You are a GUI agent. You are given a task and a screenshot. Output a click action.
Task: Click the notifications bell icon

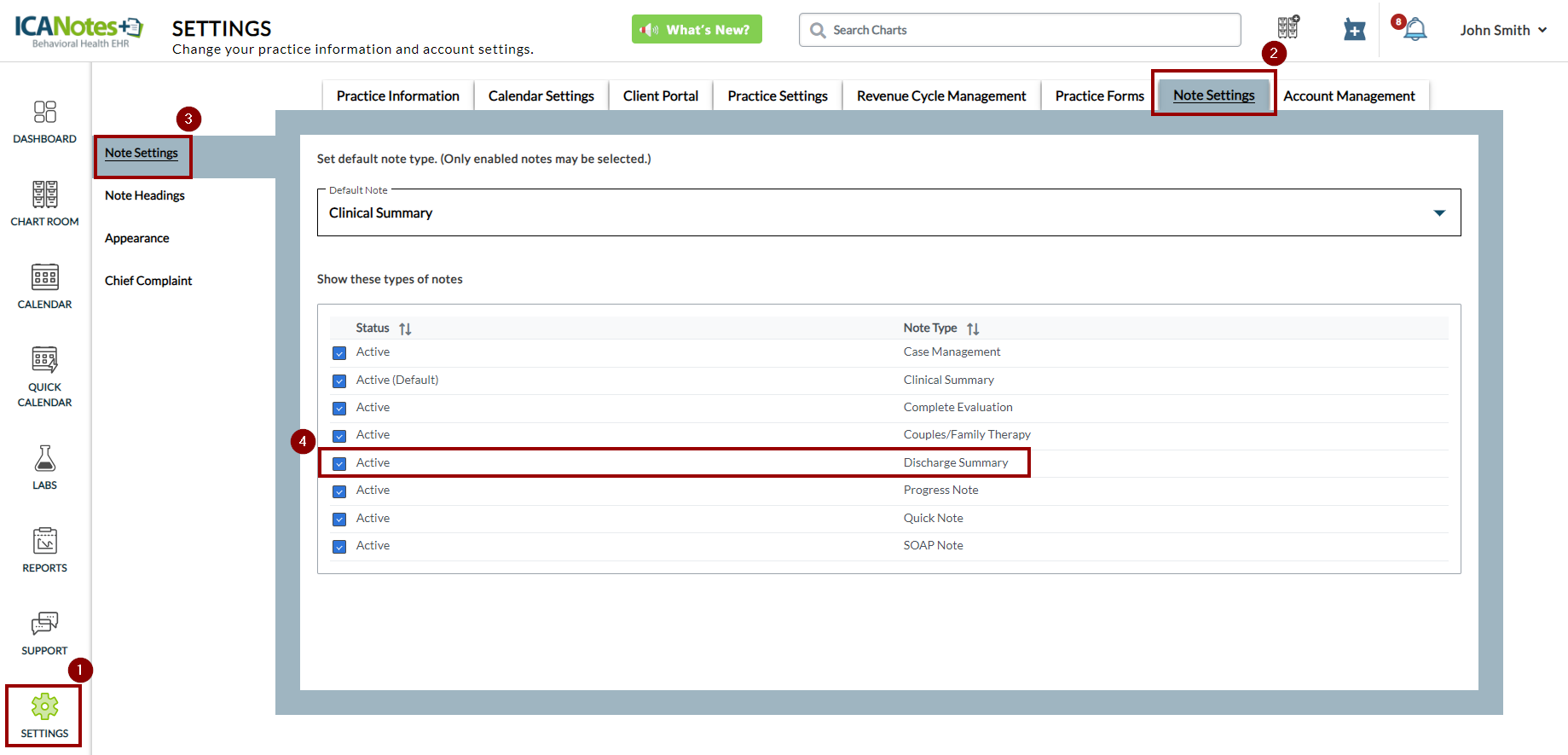click(1415, 30)
